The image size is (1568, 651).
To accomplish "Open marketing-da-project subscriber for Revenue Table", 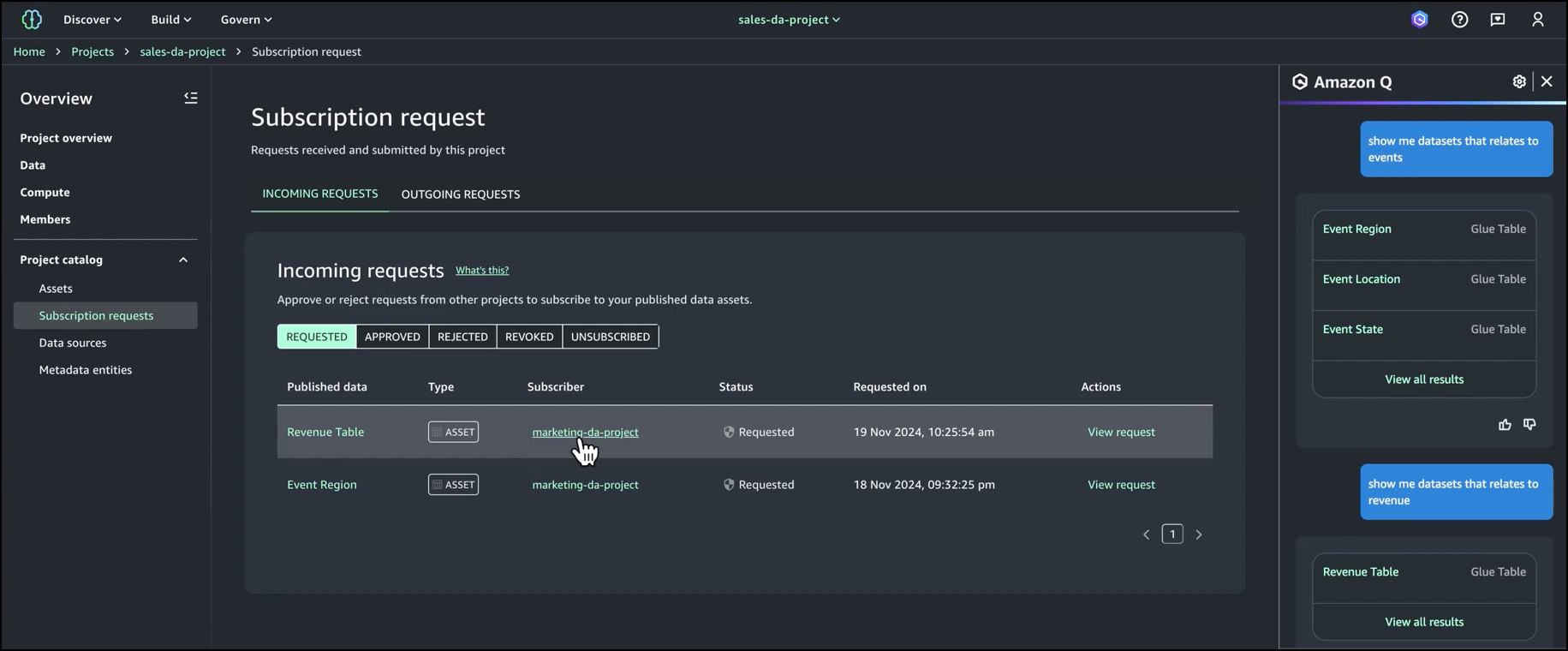I will (585, 432).
